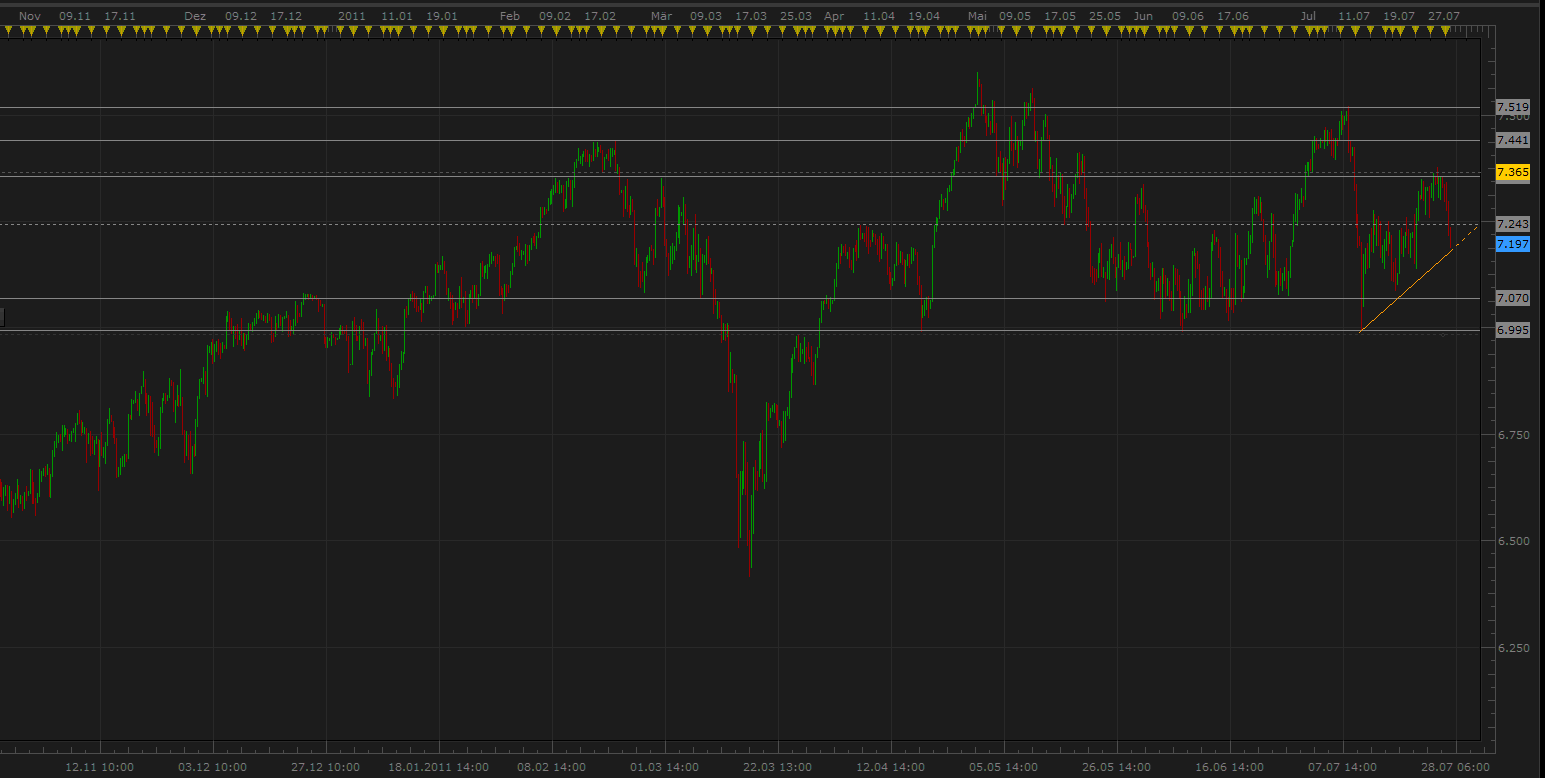This screenshot has width=1545, height=778.
Task: Click the 6.995 price level label
Action: point(1512,330)
